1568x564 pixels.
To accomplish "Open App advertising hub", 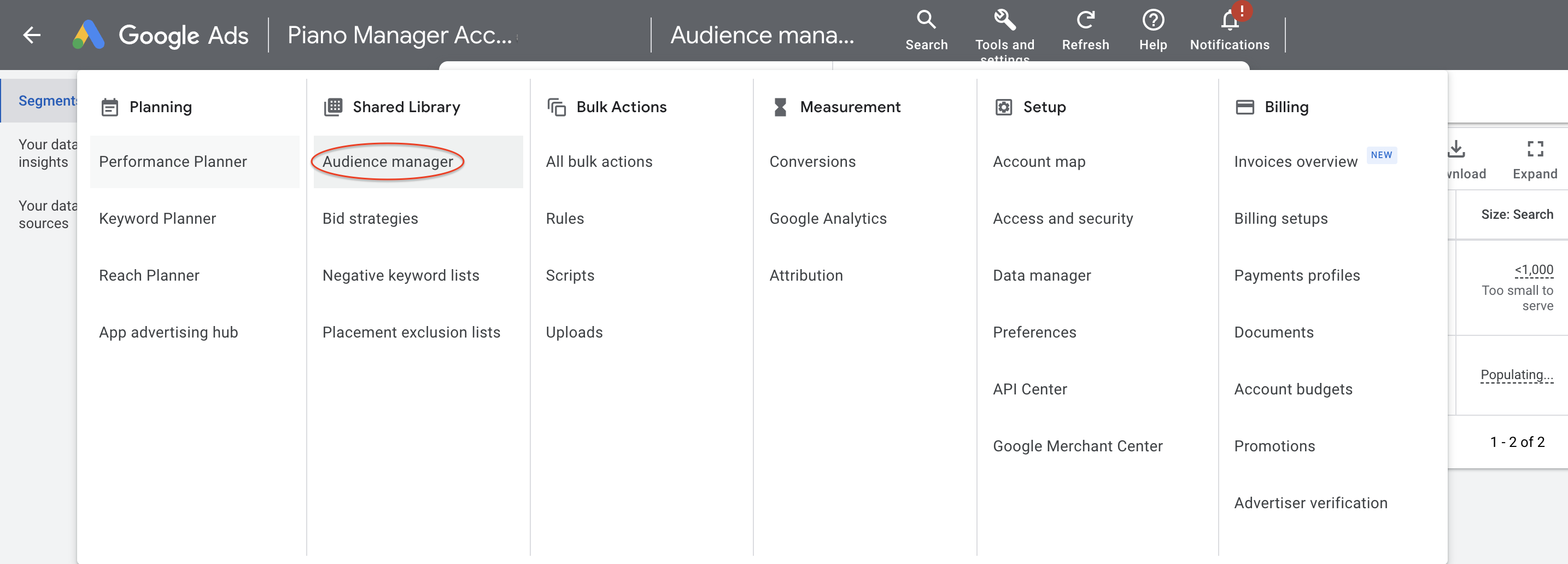I will tap(168, 332).
